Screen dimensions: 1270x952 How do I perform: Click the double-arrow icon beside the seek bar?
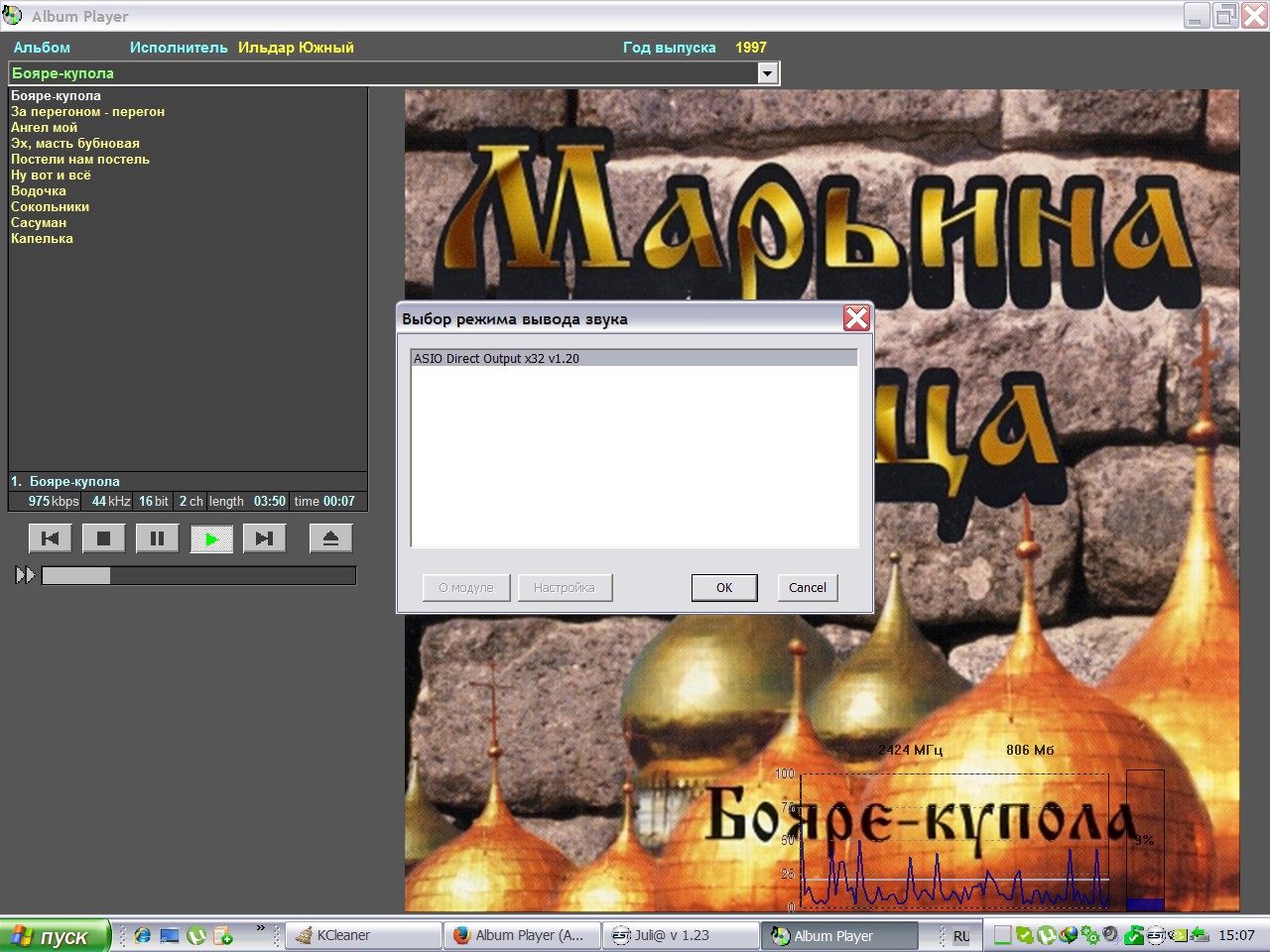pos(25,575)
